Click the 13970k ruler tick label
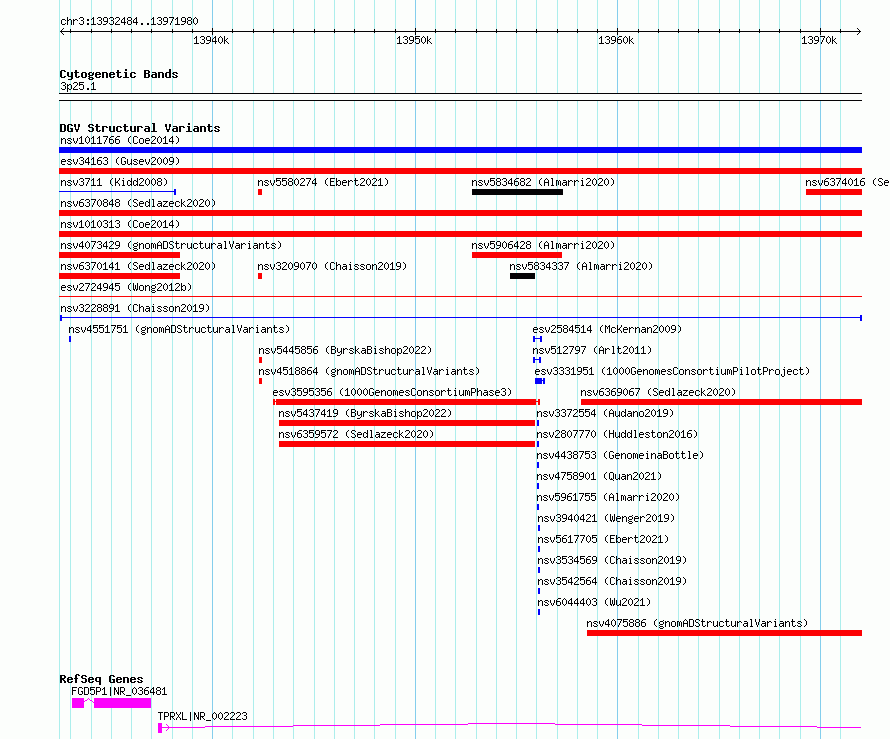The image size is (890, 739). tap(818, 40)
